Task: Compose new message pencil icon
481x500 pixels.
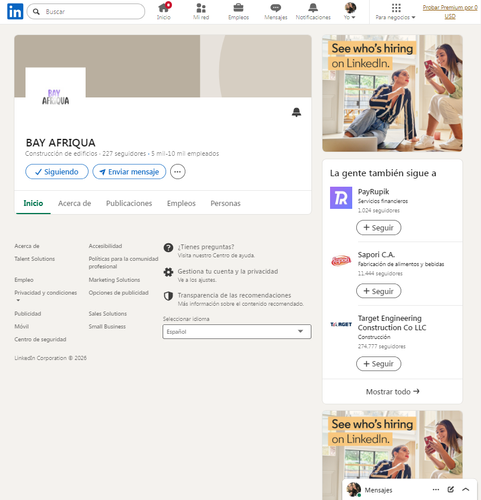Action: coord(451,490)
